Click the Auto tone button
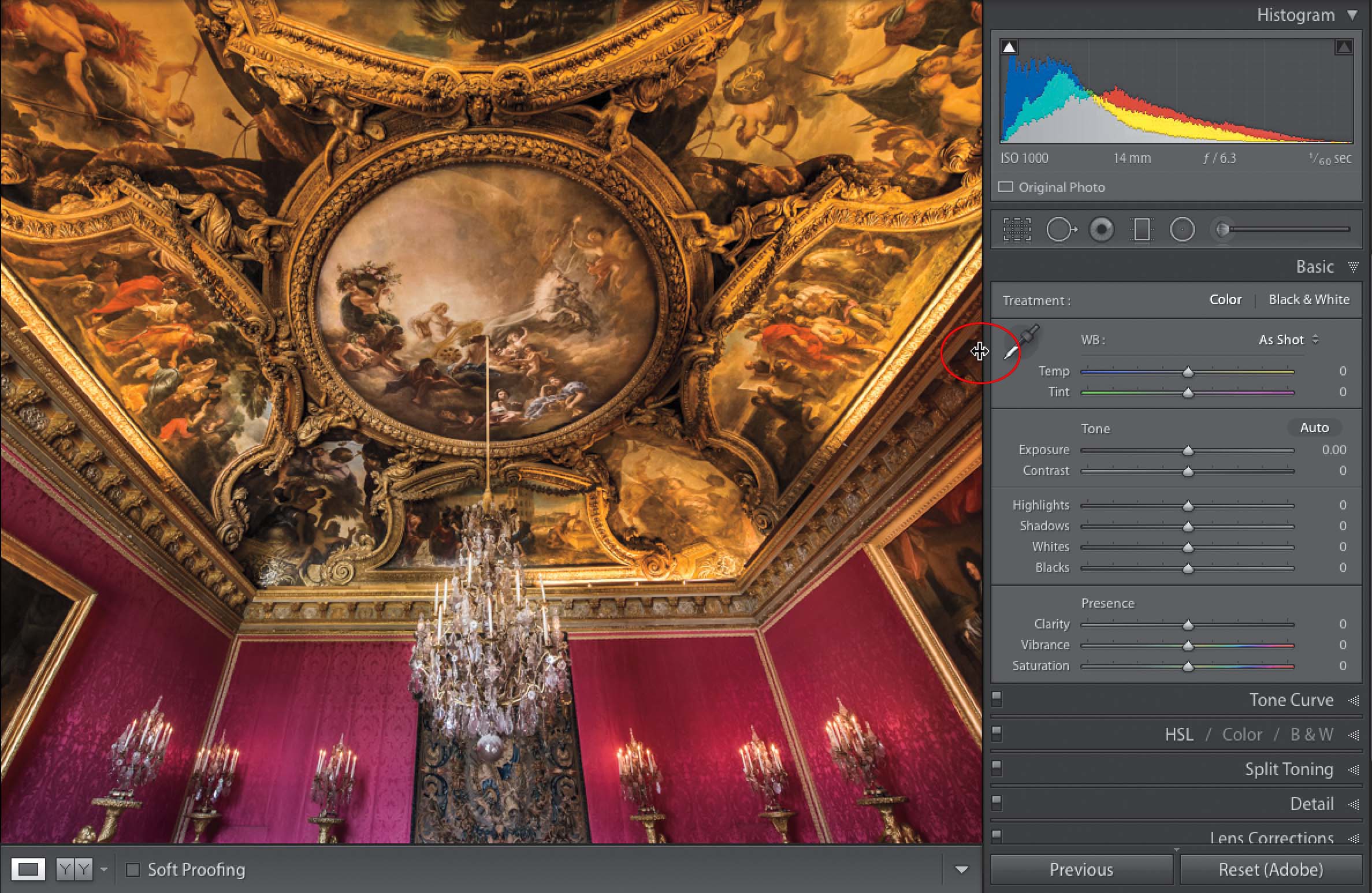Viewport: 1372px width, 893px height. click(x=1314, y=428)
